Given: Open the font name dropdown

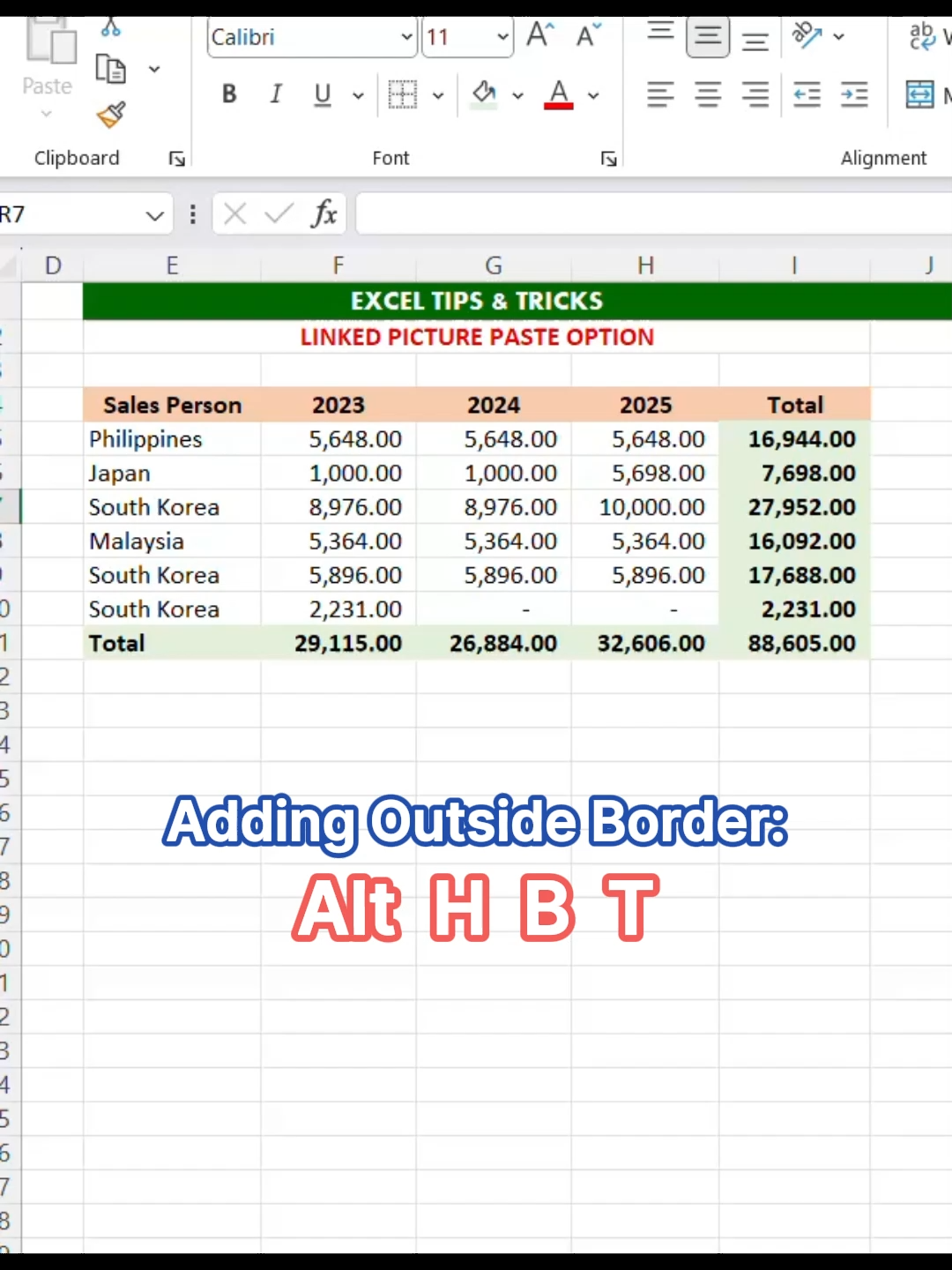Looking at the screenshot, I should 405,37.
